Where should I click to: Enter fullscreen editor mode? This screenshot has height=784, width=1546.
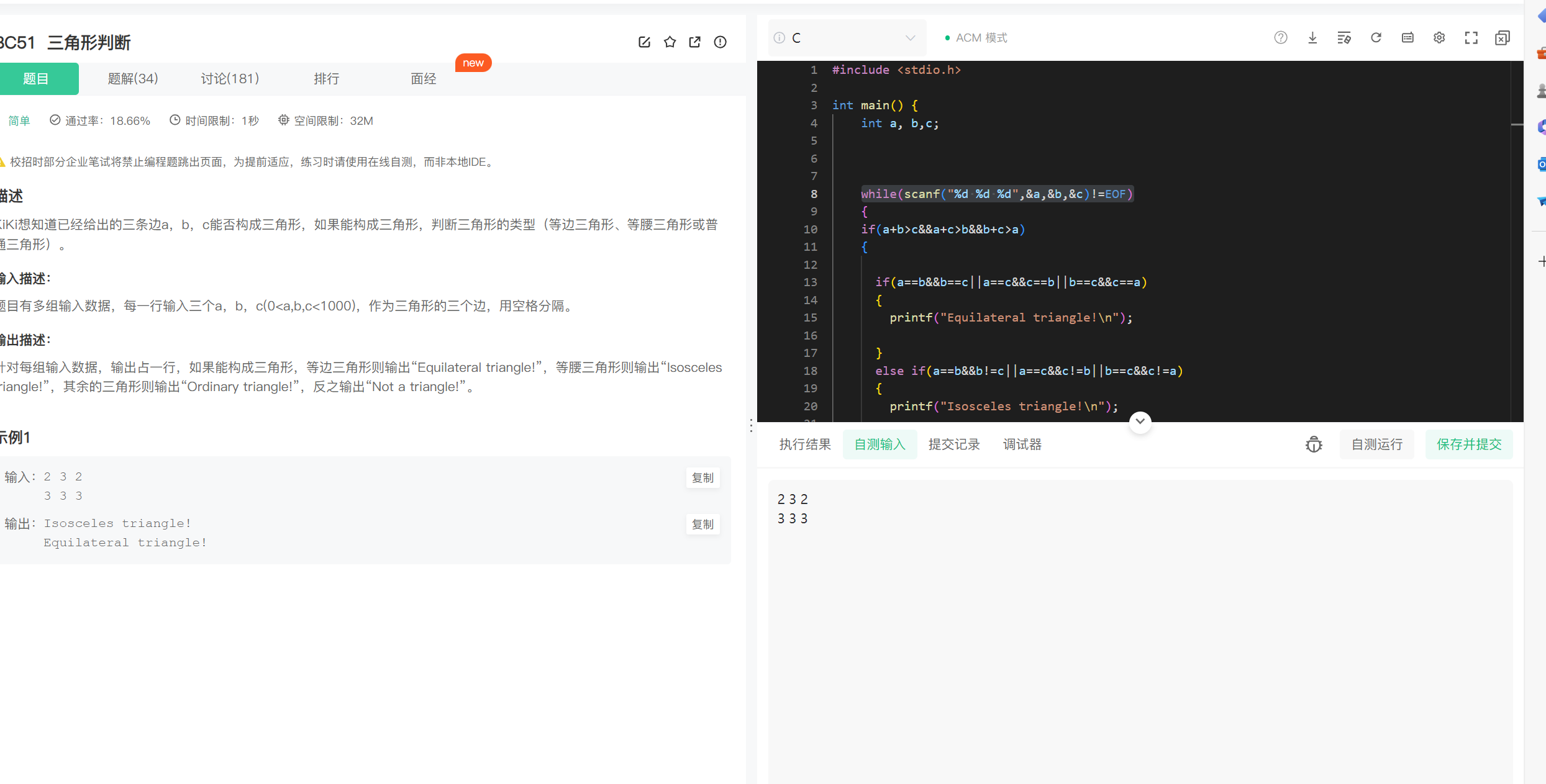[x=1471, y=38]
